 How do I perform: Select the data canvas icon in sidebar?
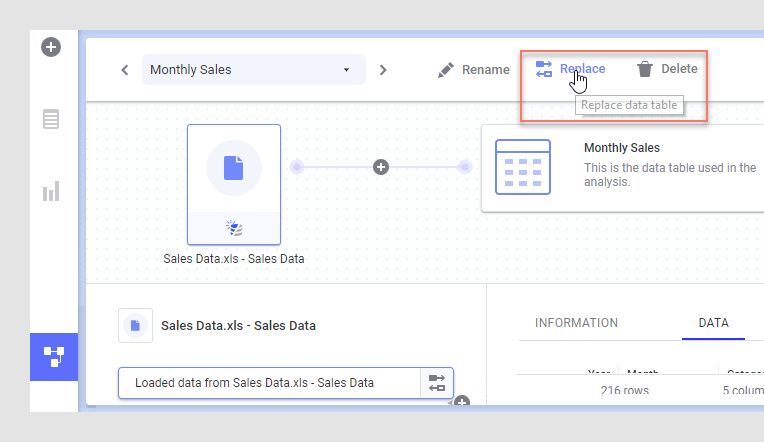[53, 357]
